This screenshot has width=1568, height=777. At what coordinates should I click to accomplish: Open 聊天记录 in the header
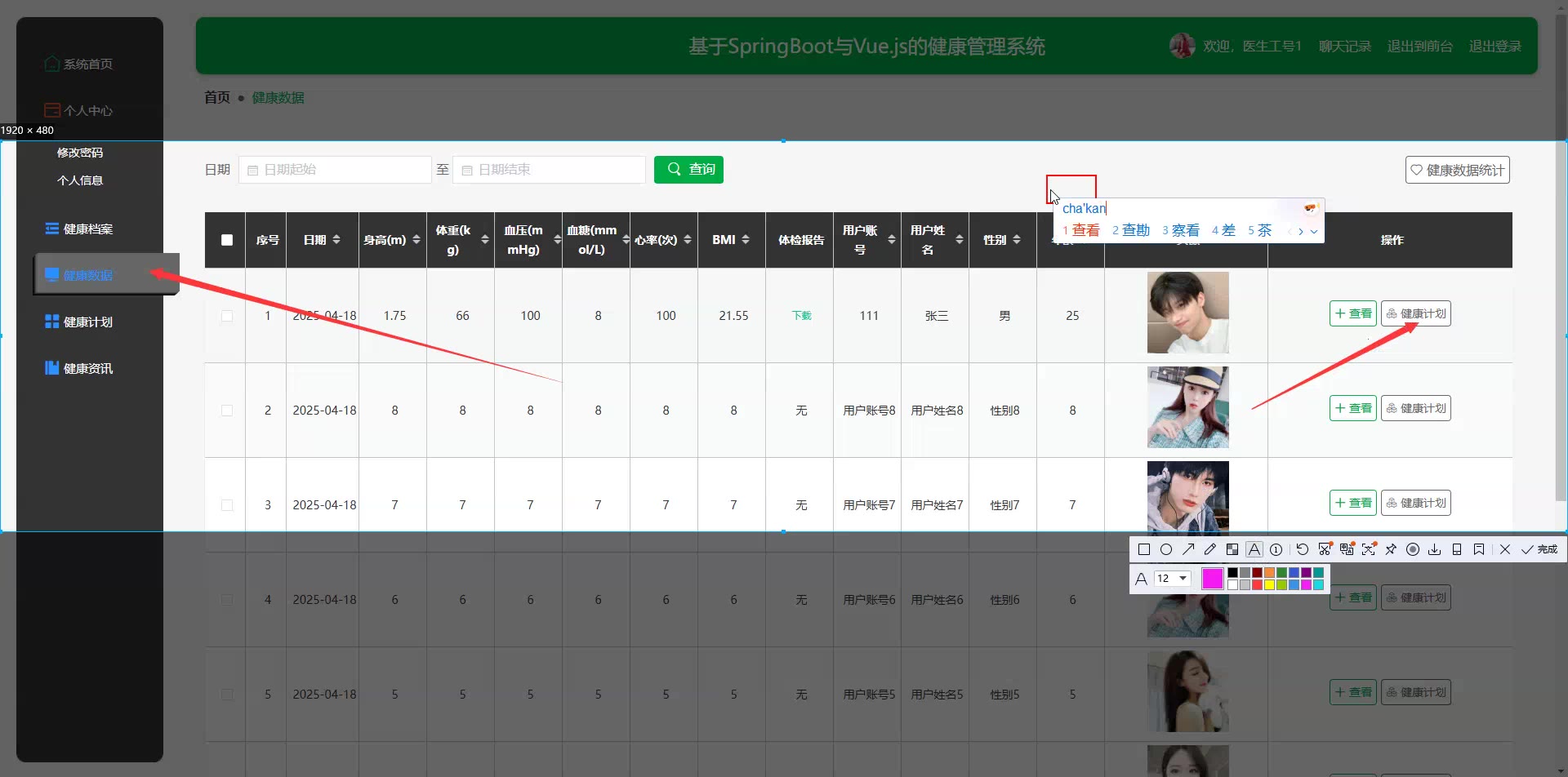pos(1345,47)
